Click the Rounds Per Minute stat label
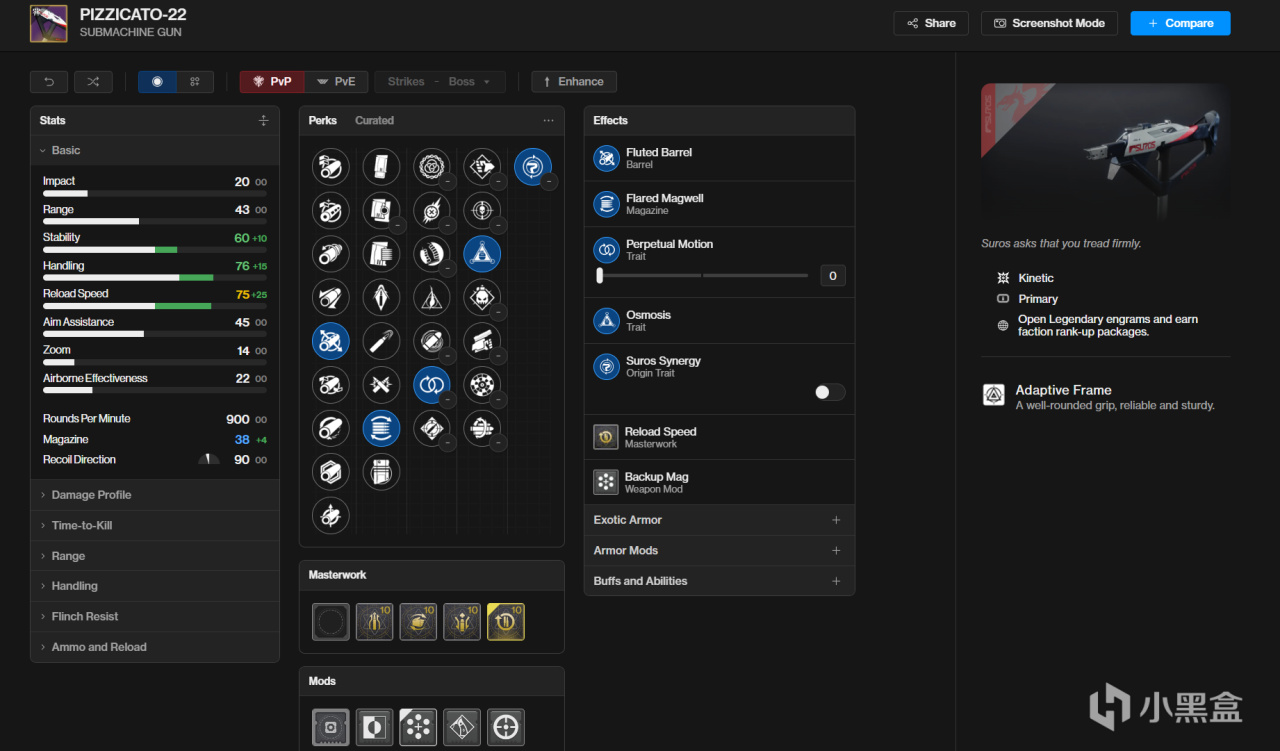Image resolution: width=1280 pixels, height=751 pixels. 87,419
